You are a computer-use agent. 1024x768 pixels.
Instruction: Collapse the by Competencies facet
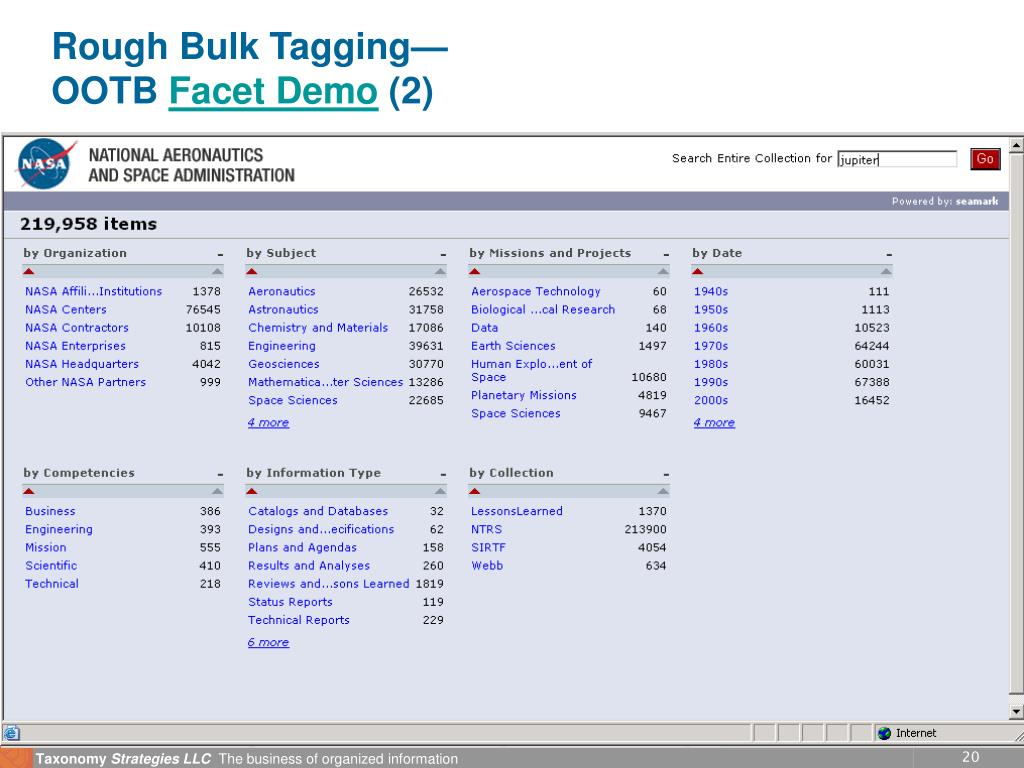pos(220,474)
